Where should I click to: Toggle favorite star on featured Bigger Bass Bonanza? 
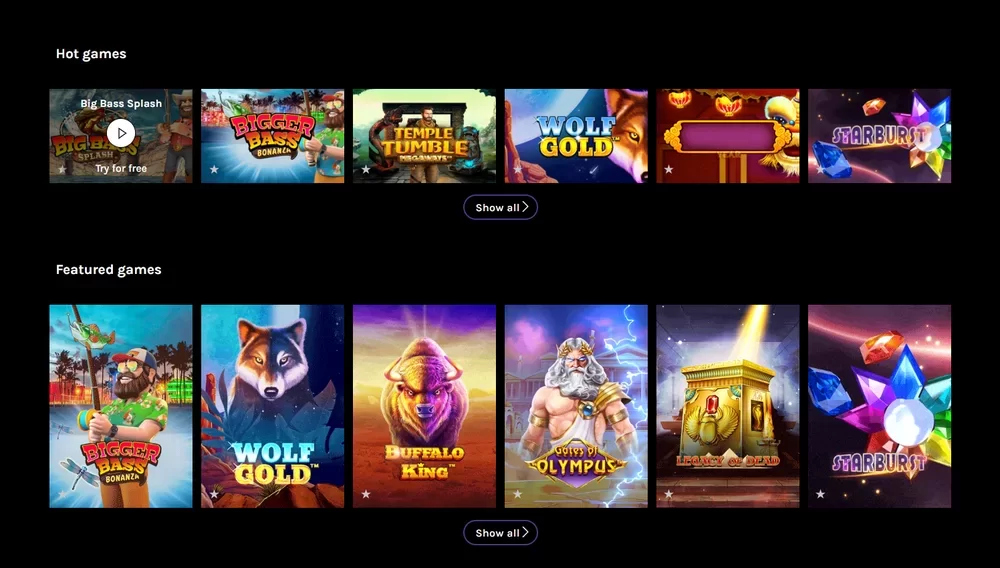pos(62,494)
